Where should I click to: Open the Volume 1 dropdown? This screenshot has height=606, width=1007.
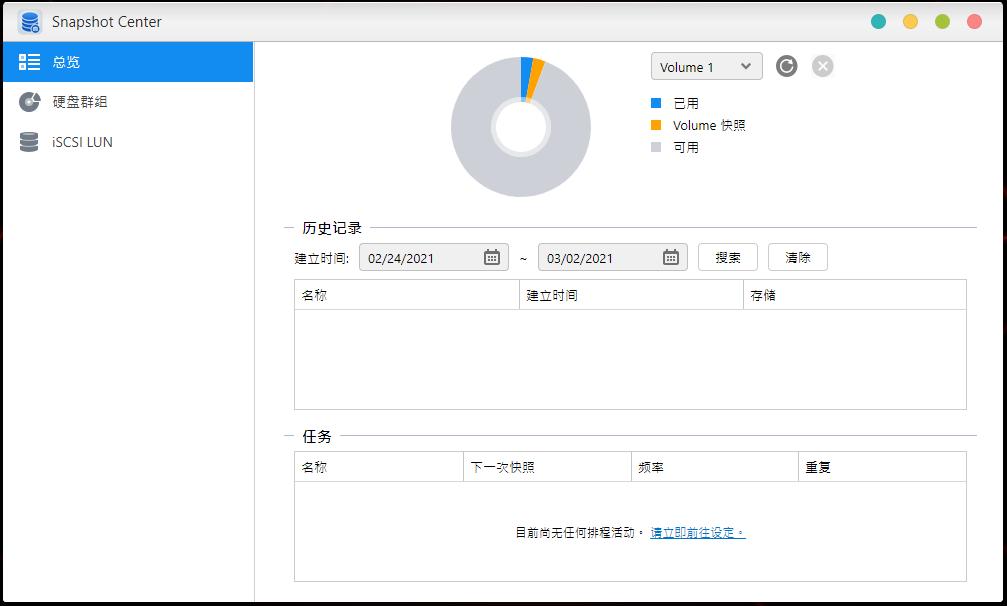[x=706, y=66]
